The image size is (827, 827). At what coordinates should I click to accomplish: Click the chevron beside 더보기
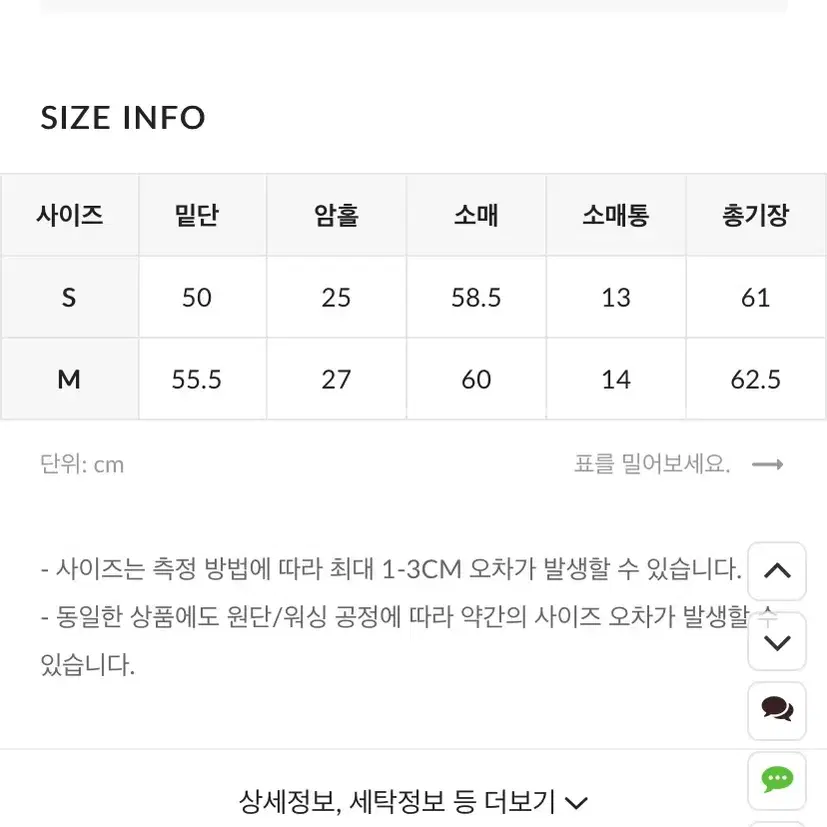pyautogui.click(x=576, y=803)
